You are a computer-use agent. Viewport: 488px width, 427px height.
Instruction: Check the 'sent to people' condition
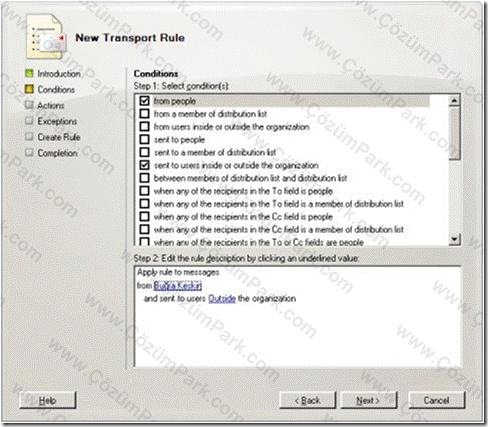pyautogui.click(x=144, y=139)
